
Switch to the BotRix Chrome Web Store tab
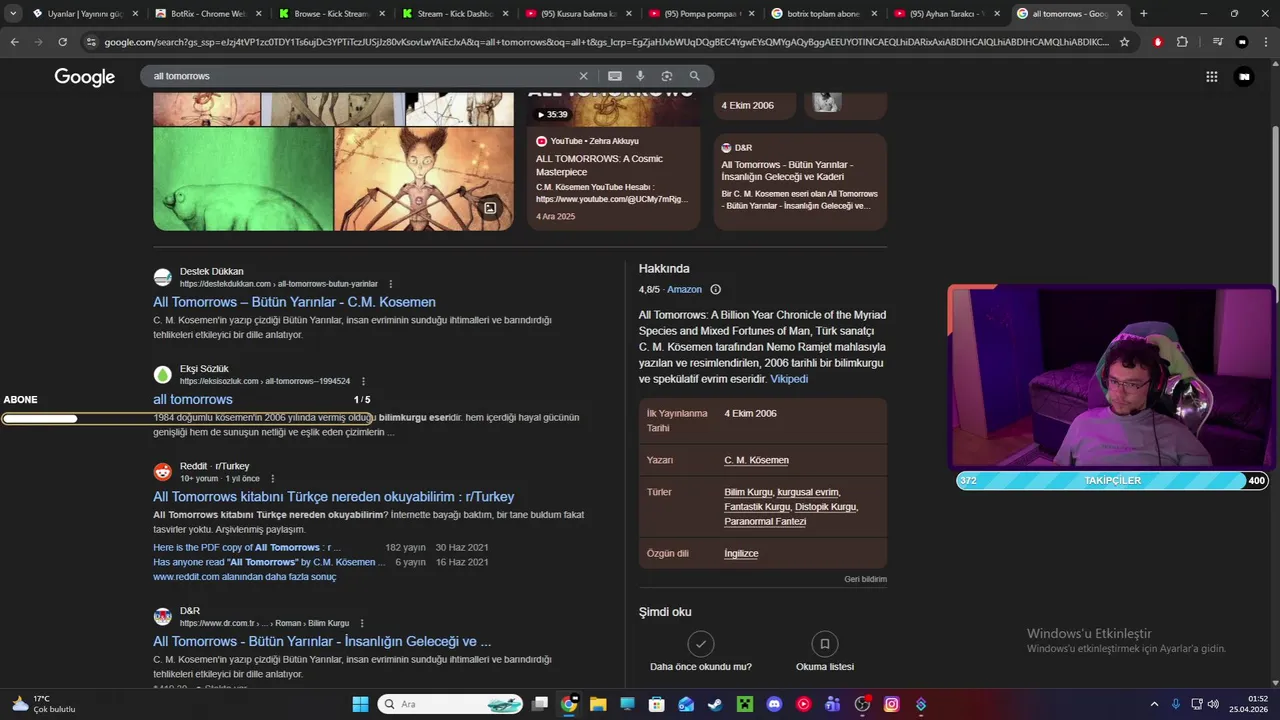208,14
